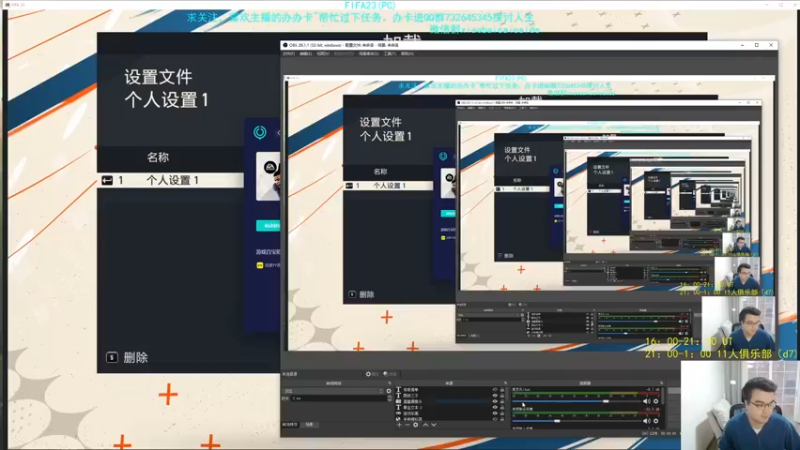Mute first mixer channel speaker icon

[x=646, y=401]
